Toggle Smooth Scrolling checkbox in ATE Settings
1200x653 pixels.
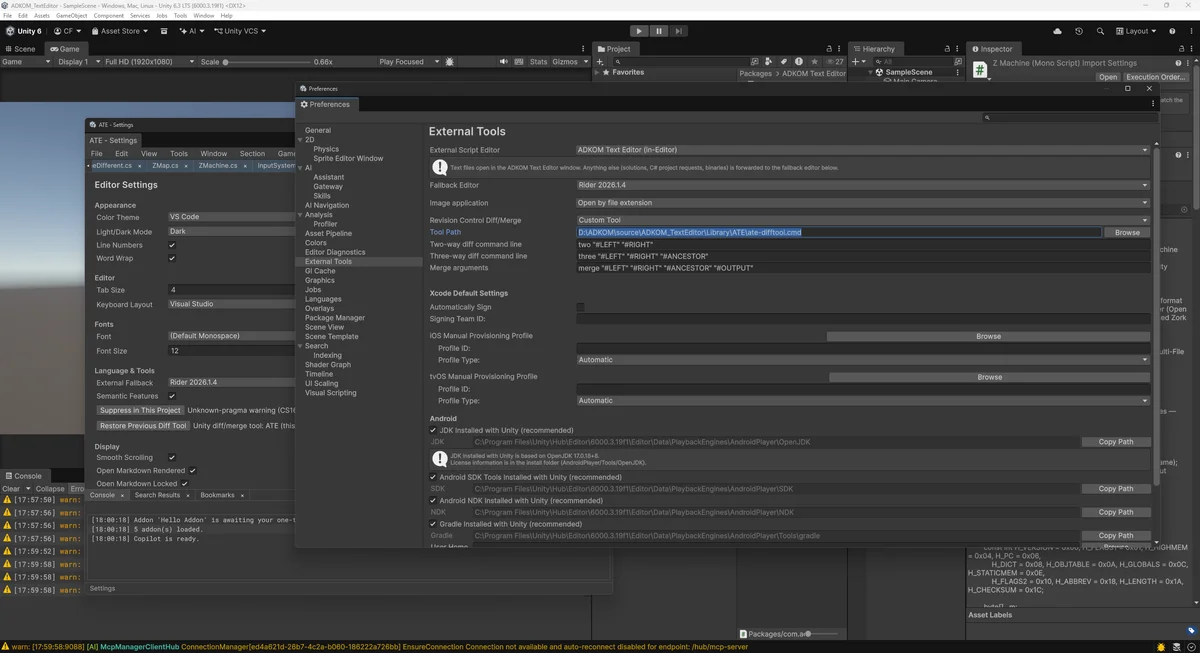pyautogui.click(x=172, y=457)
